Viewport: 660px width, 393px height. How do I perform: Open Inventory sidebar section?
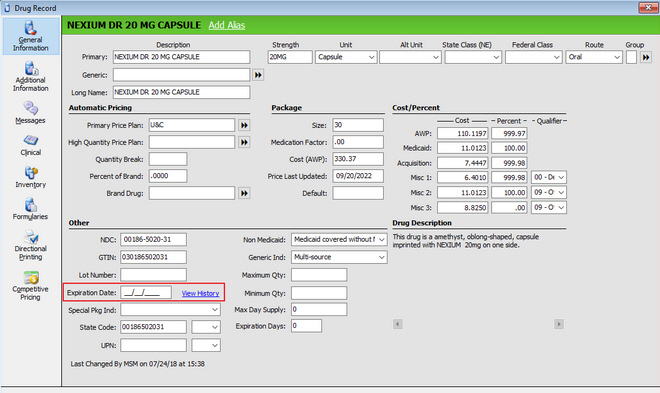click(30, 177)
